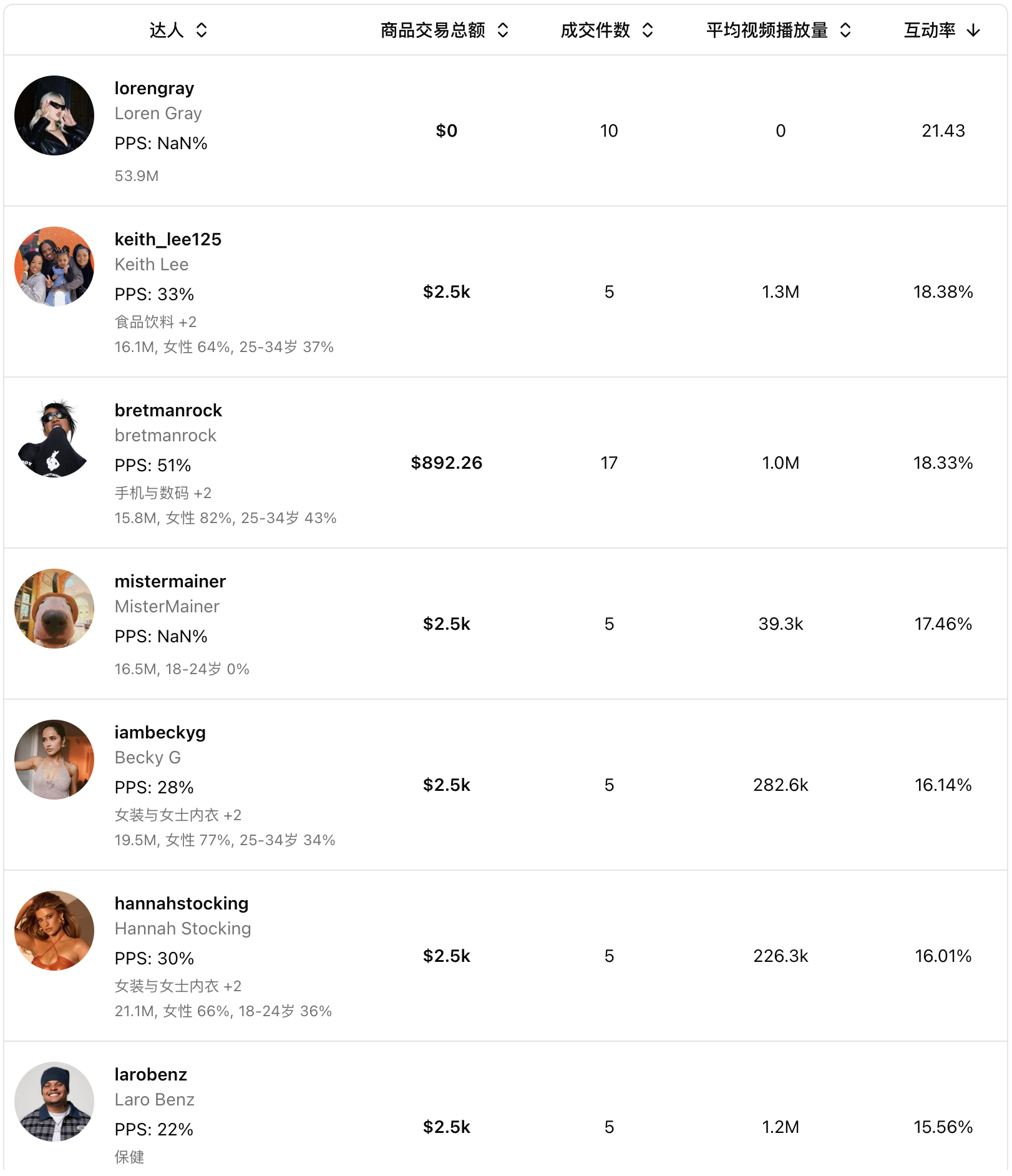Sort by 商品交易总额 using sort arrows

503,30
